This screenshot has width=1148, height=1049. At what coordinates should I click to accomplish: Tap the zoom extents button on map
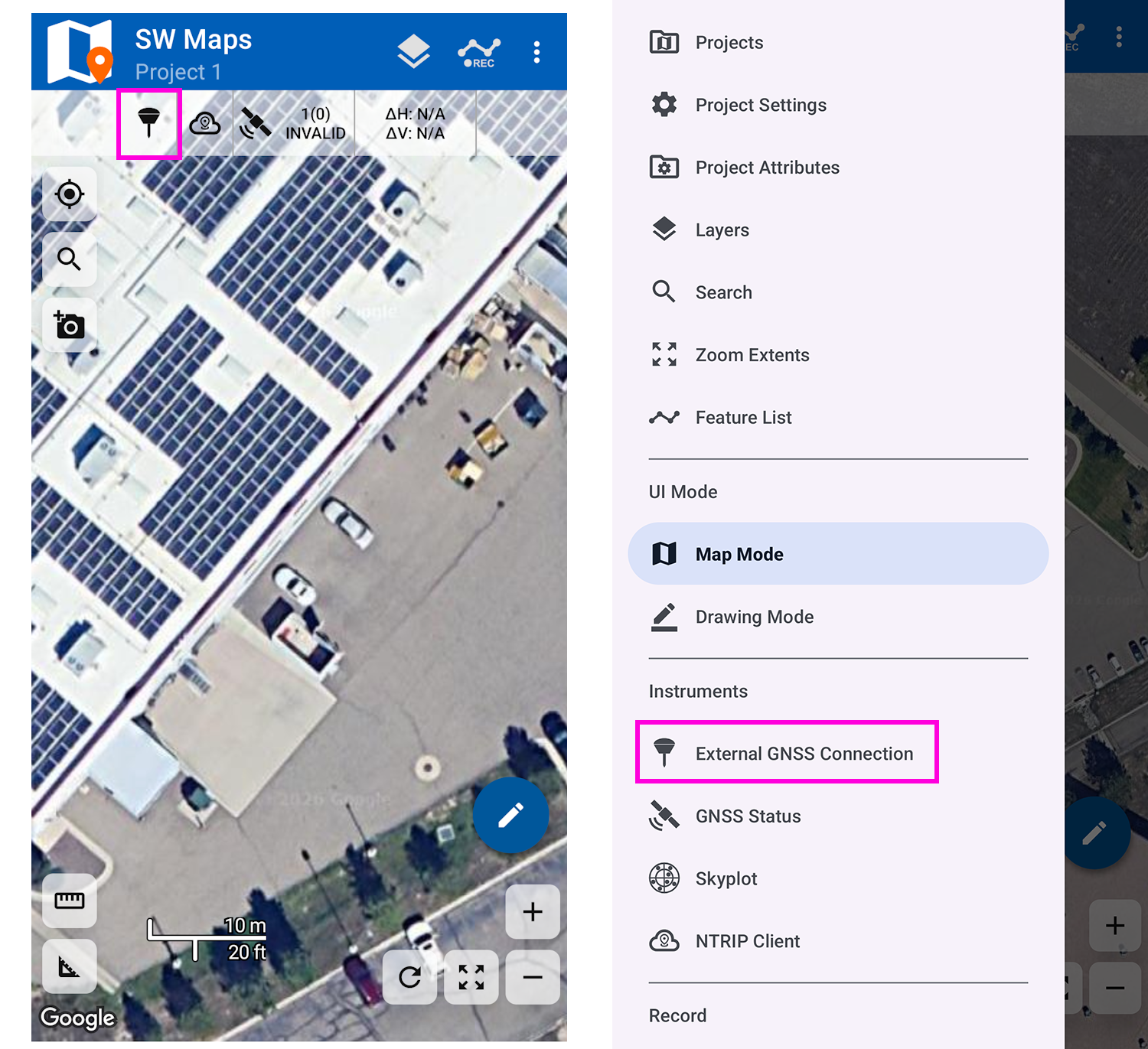[x=471, y=977]
